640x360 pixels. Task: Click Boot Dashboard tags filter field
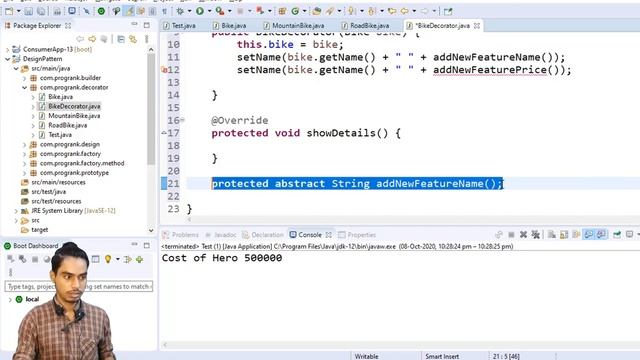79,287
